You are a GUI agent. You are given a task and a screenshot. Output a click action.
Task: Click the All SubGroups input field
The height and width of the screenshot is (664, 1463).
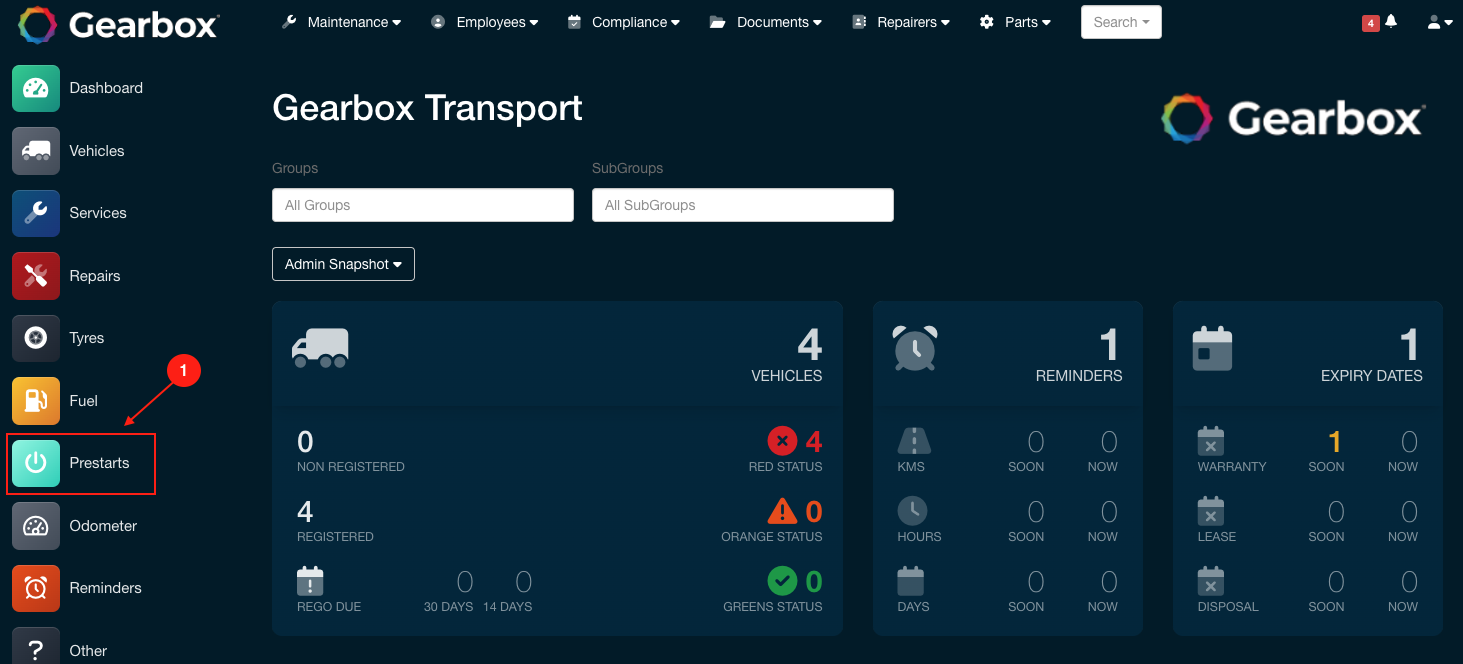742,205
